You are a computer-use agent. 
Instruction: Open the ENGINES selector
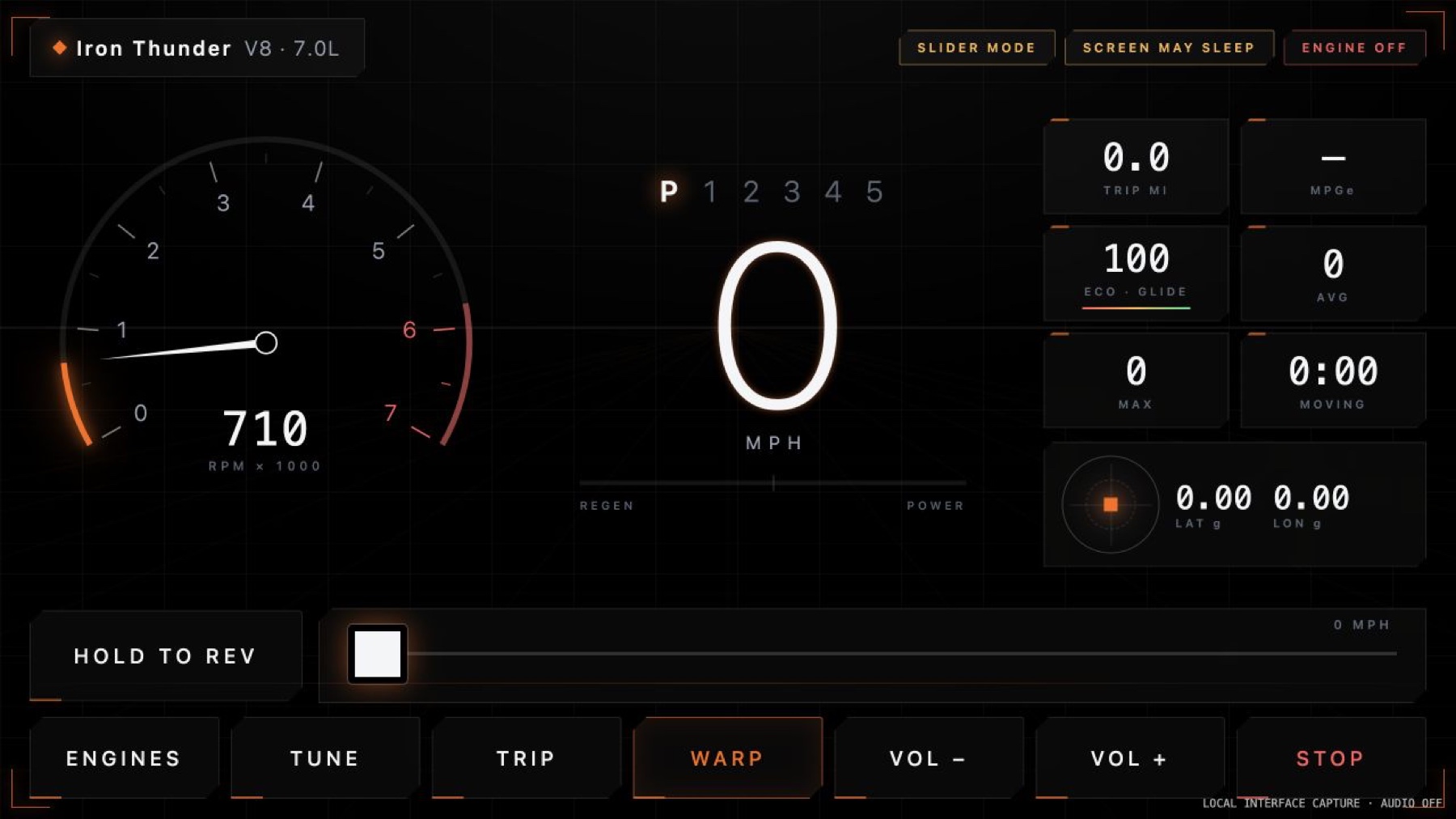point(124,758)
